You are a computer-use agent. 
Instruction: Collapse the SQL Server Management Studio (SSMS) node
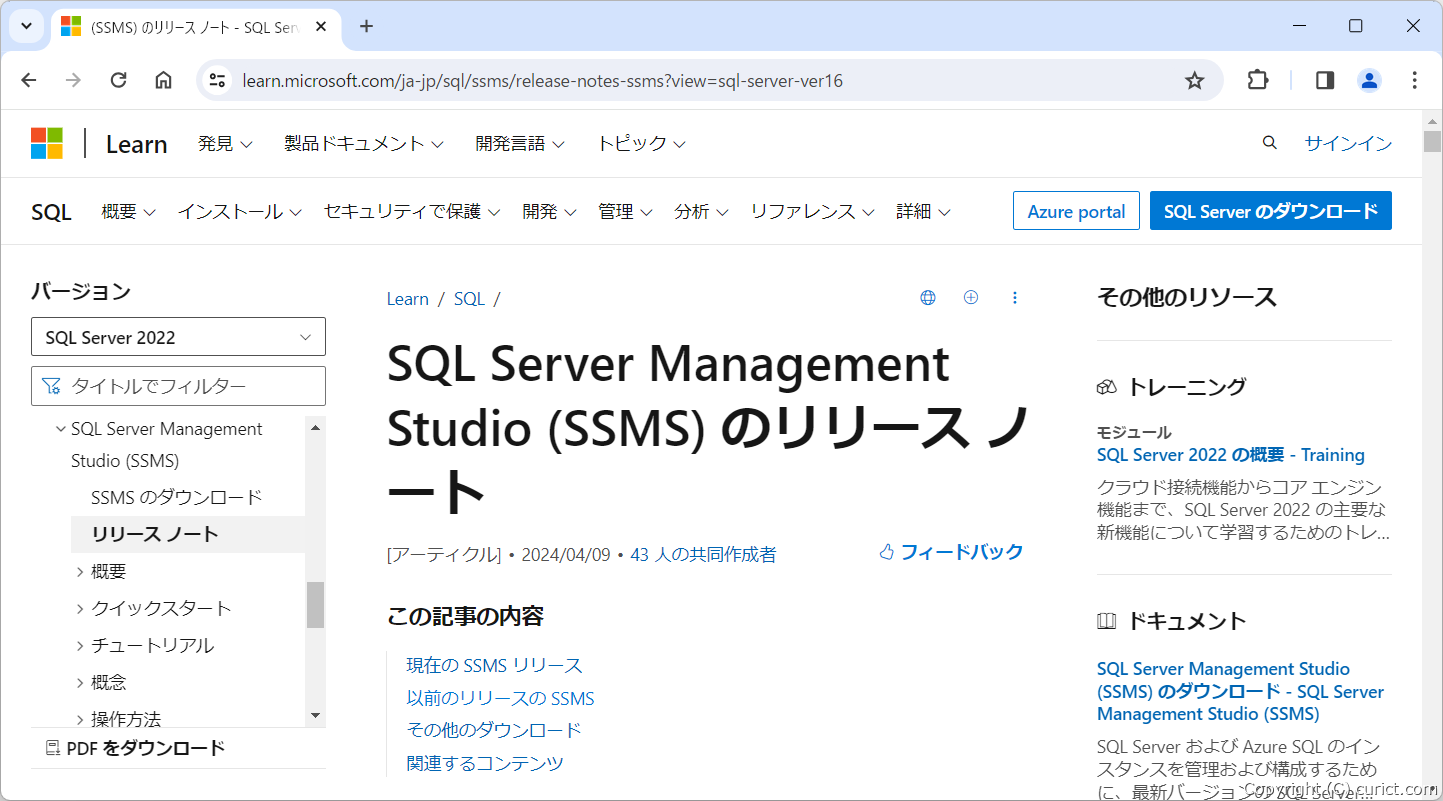click(60, 428)
